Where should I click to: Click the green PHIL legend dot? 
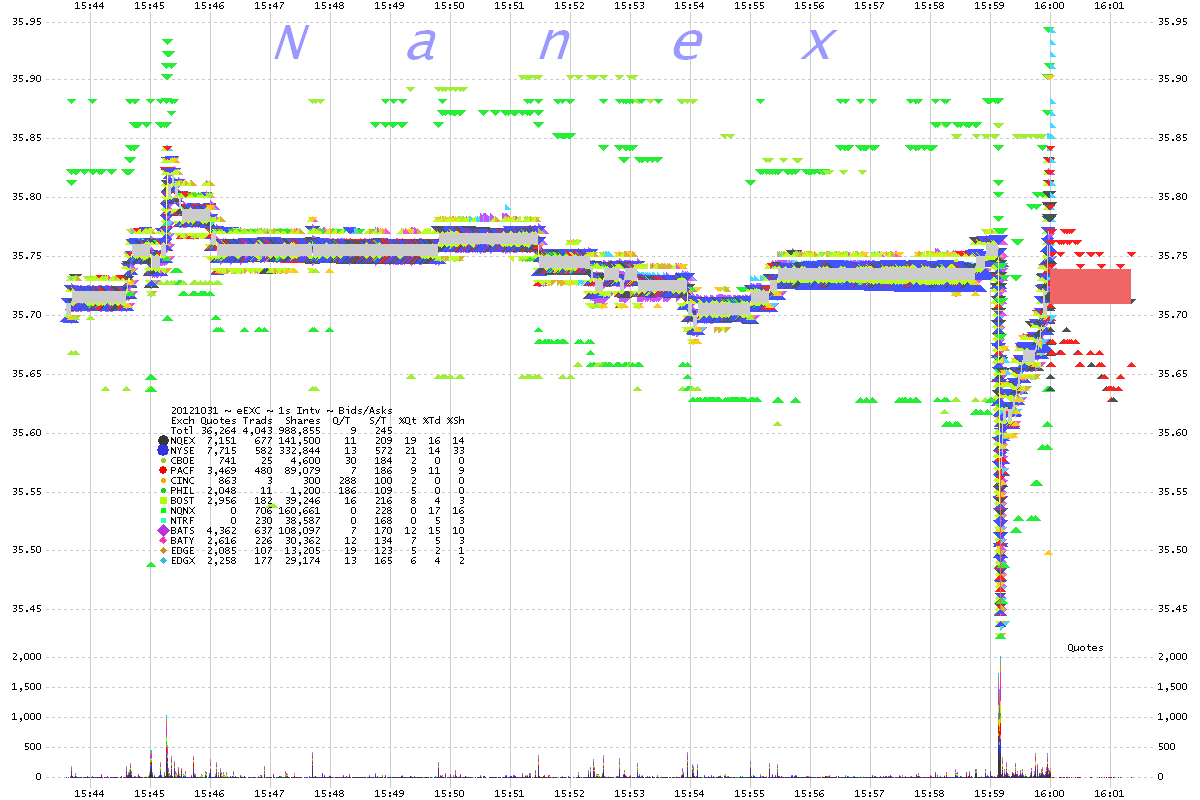(163, 490)
